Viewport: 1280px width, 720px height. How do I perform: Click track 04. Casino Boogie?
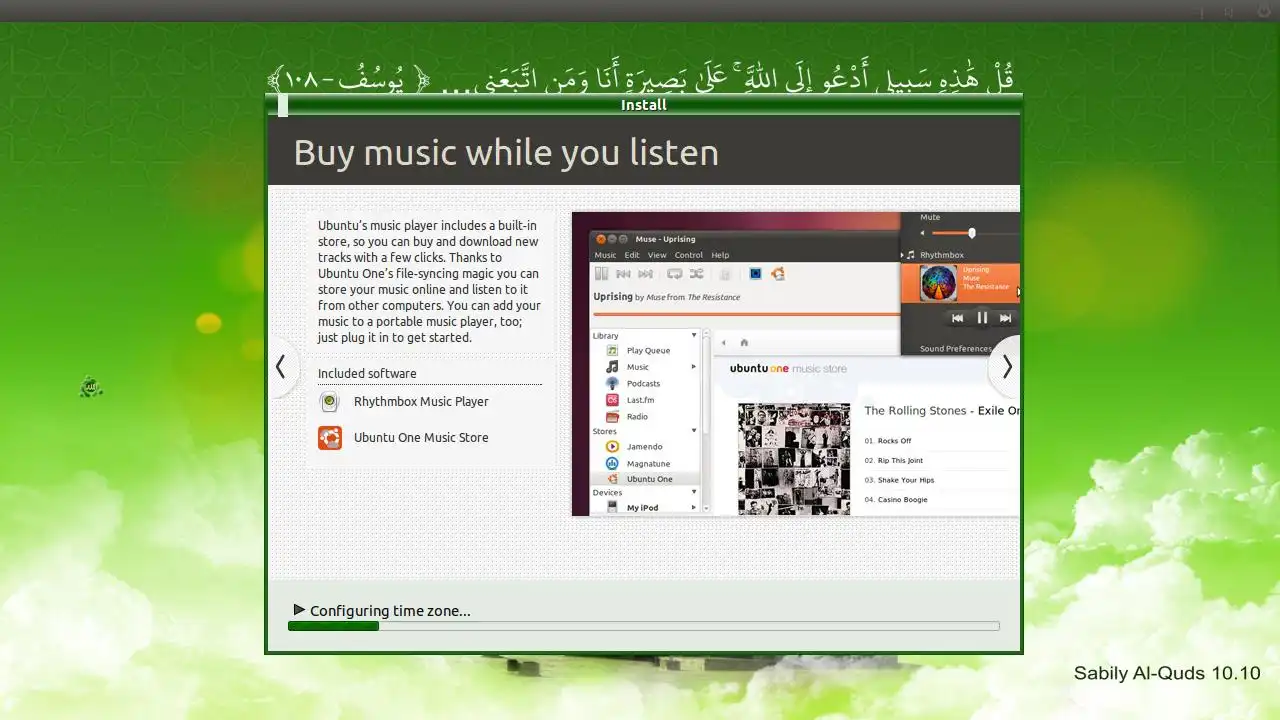896,500
